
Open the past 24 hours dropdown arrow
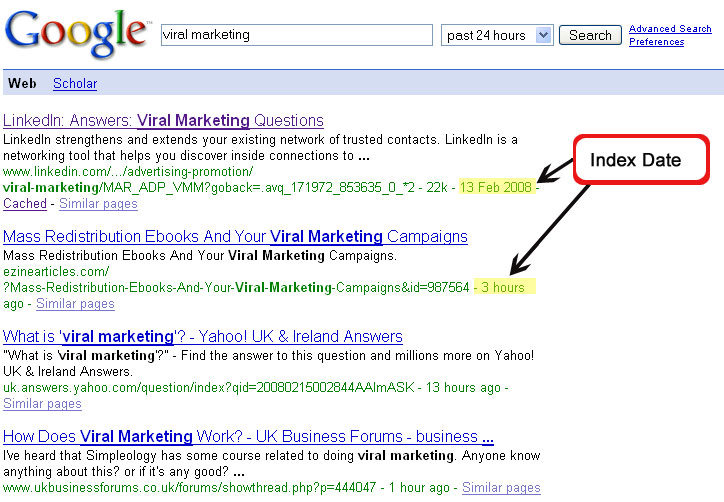pos(543,35)
